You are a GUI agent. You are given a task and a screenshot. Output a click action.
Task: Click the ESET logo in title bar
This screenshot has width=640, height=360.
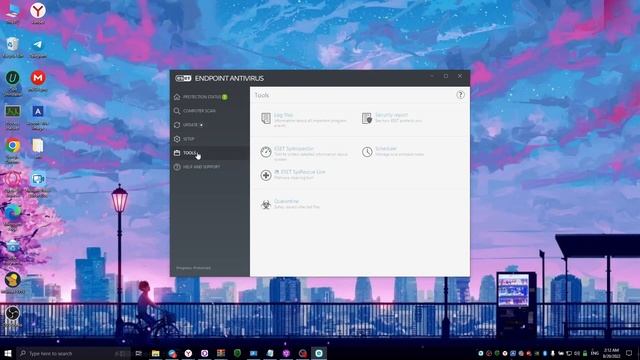pyautogui.click(x=183, y=78)
